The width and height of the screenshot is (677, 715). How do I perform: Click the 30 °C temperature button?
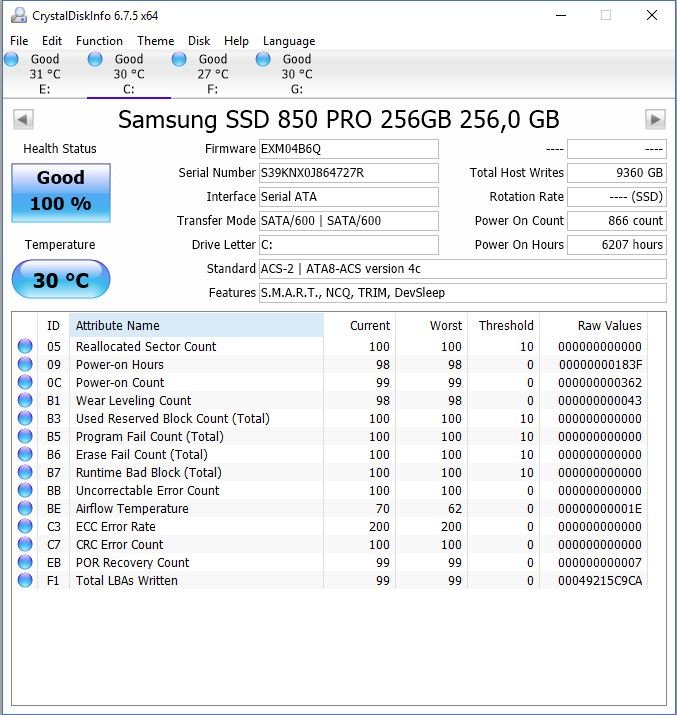pos(61,279)
